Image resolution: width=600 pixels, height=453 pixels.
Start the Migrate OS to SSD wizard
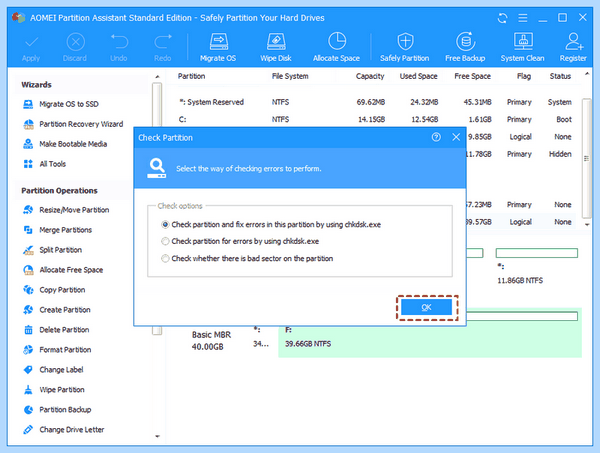tap(61, 104)
